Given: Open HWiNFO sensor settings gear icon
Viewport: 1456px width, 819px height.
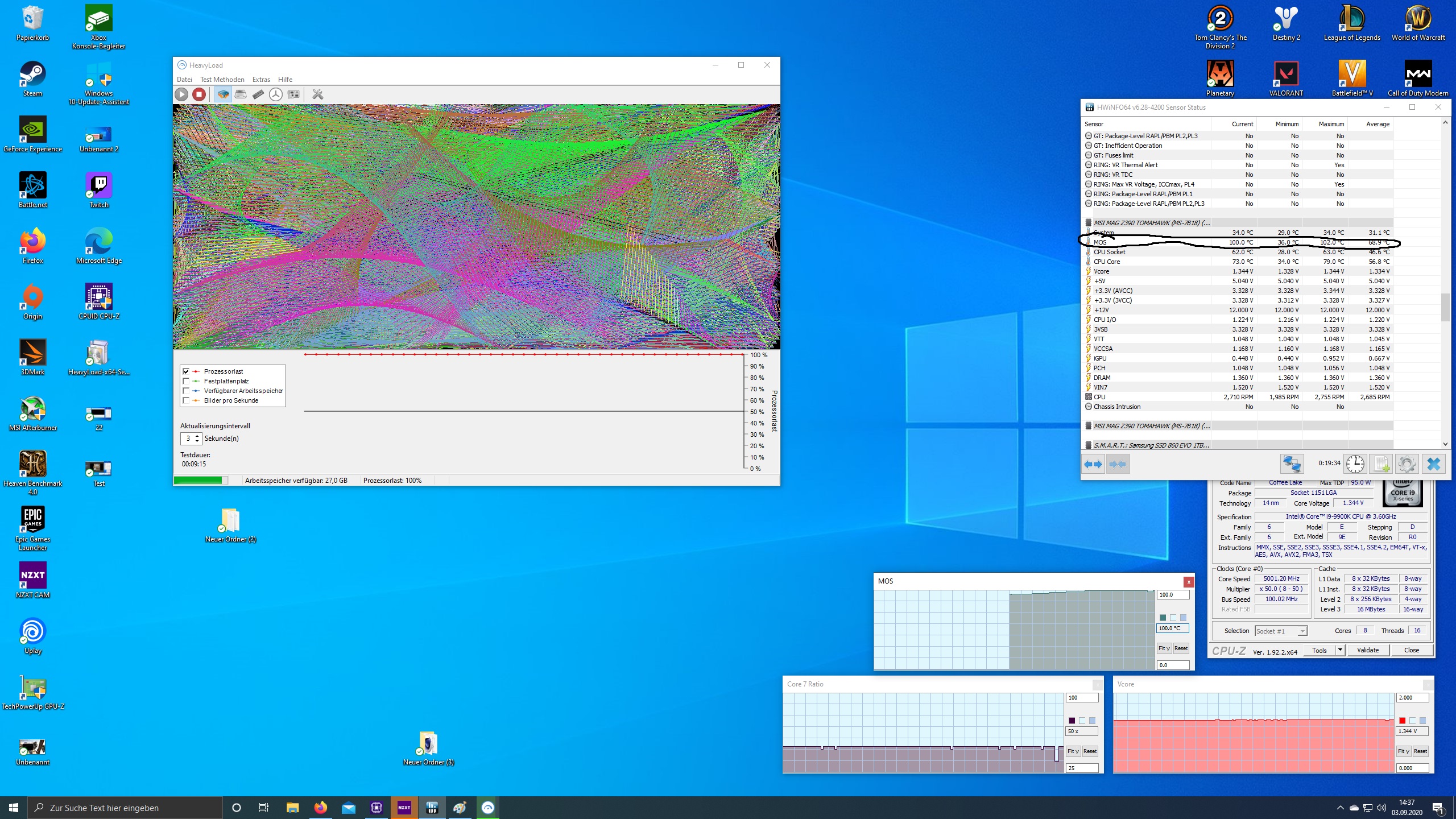Looking at the screenshot, I should (1407, 464).
